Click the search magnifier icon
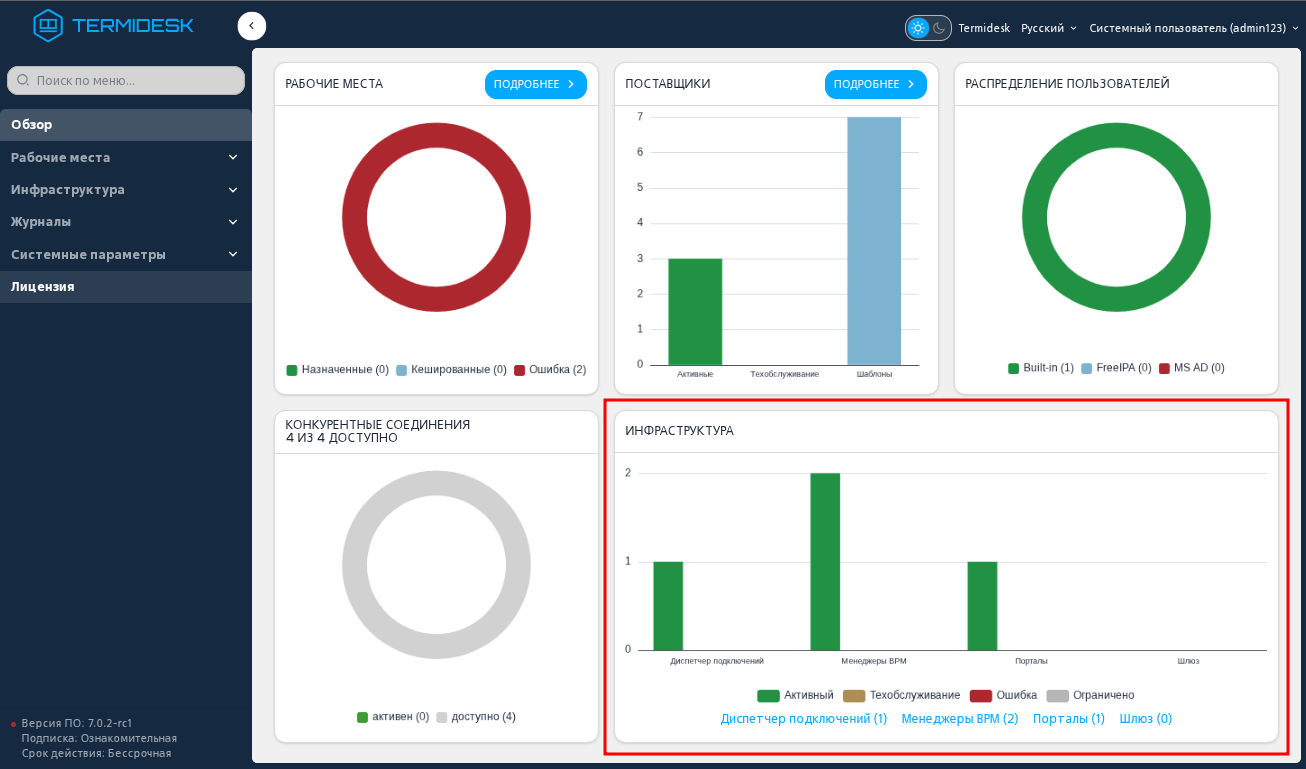 [x=23, y=80]
